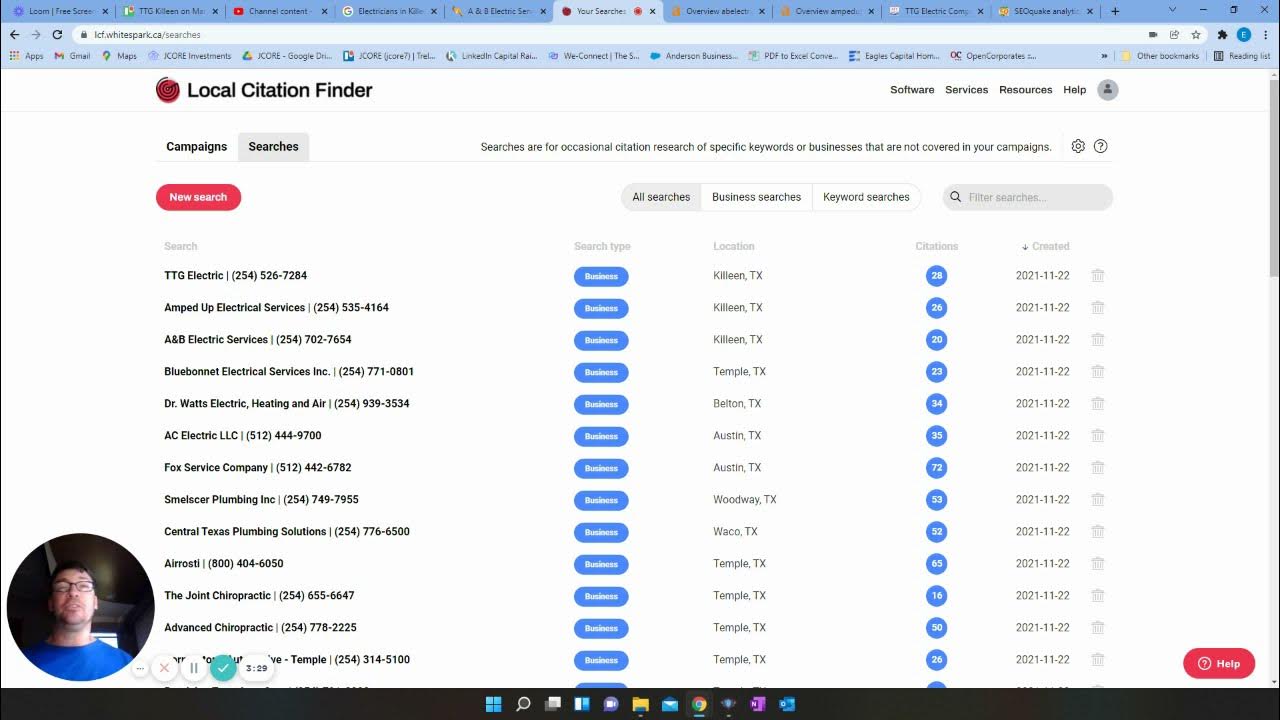Viewport: 1280px width, 720px height.
Task: Click the Local Citation Finder logo
Action: 264,90
